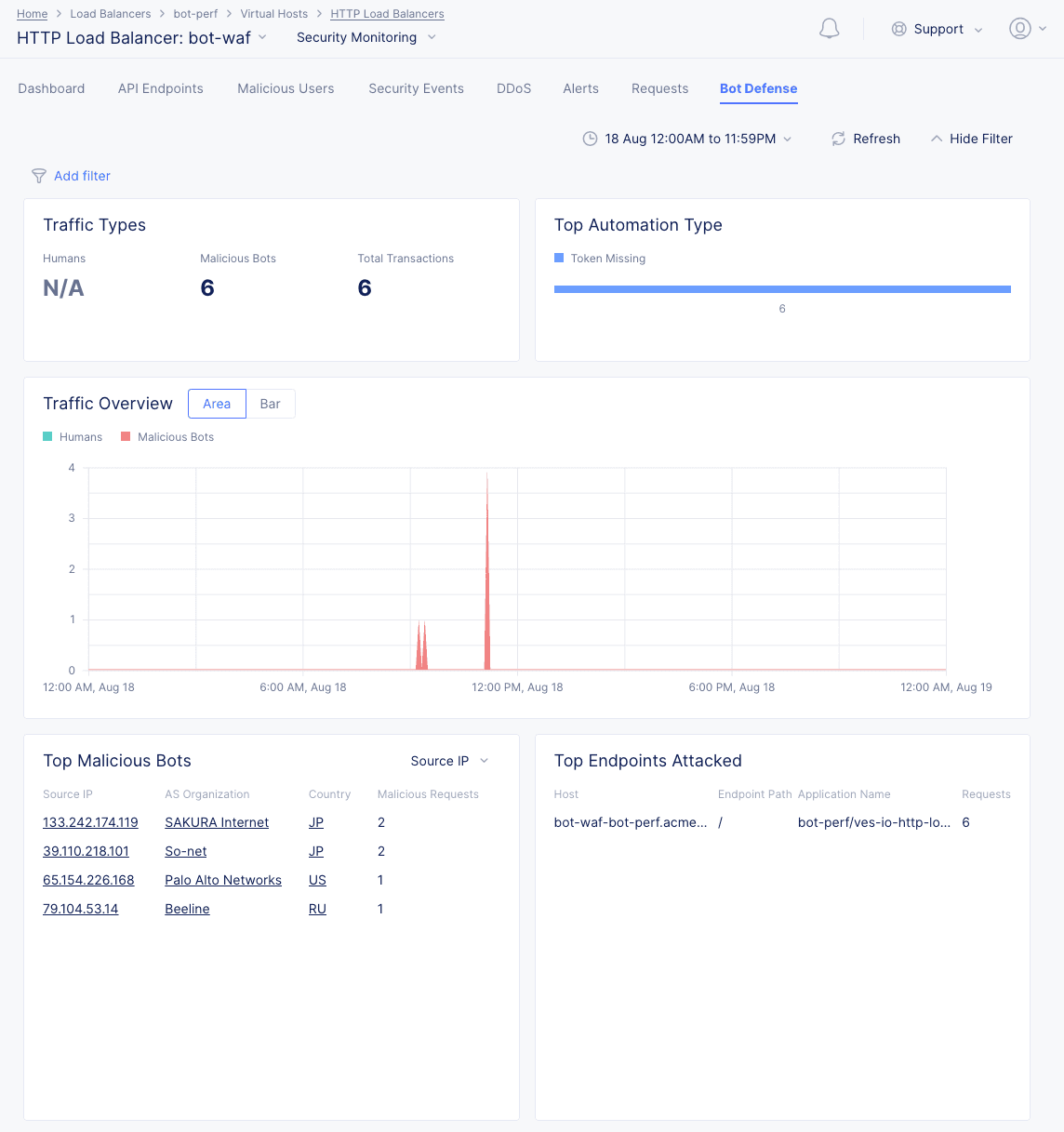The height and width of the screenshot is (1132, 1064).
Task: Collapse filter using Hide Filter chevron icon
Action: tap(937, 139)
